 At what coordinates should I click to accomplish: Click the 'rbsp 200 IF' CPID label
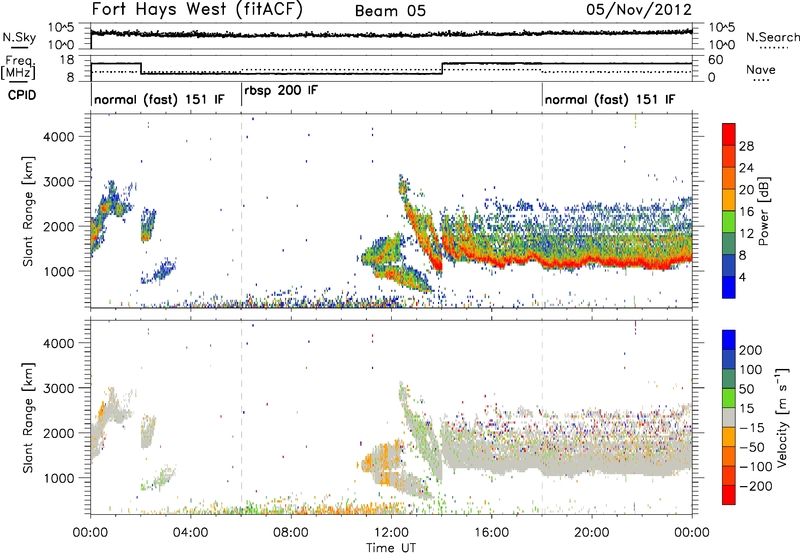[x=281, y=91]
